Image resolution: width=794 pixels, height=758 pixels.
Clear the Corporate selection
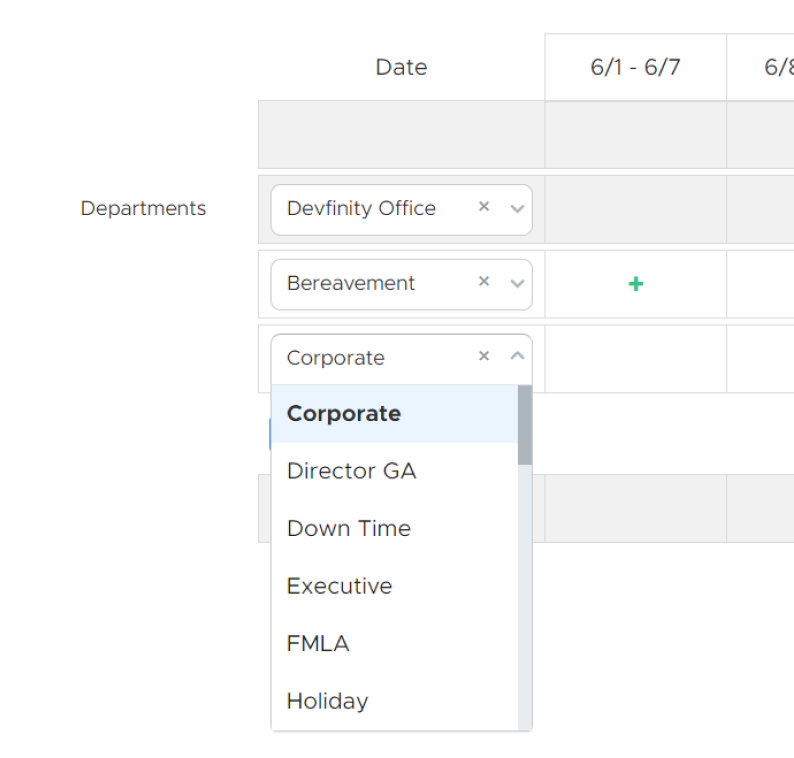tap(484, 356)
